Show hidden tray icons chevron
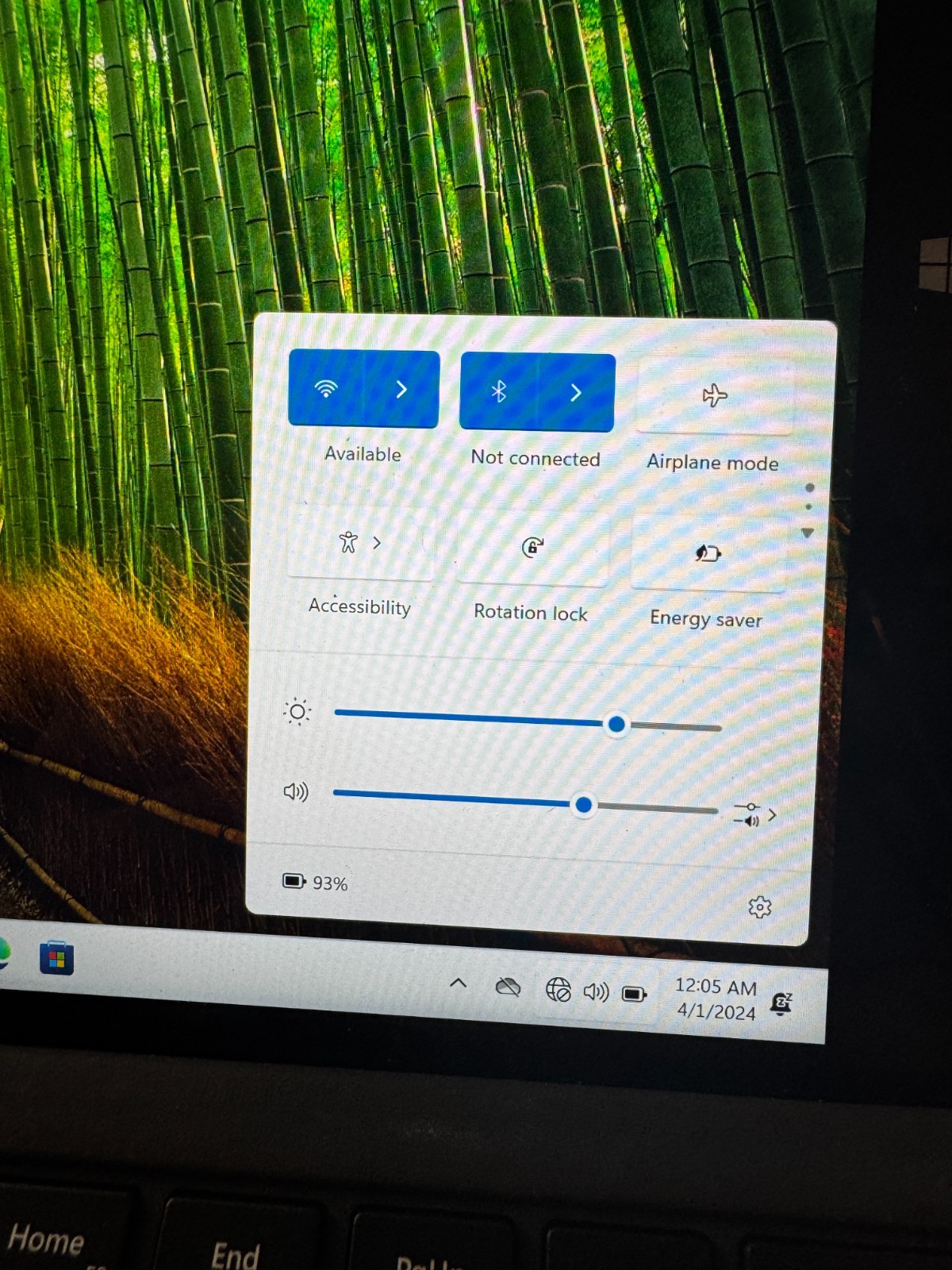The width and height of the screenshot is (952, 1270). 458,984
